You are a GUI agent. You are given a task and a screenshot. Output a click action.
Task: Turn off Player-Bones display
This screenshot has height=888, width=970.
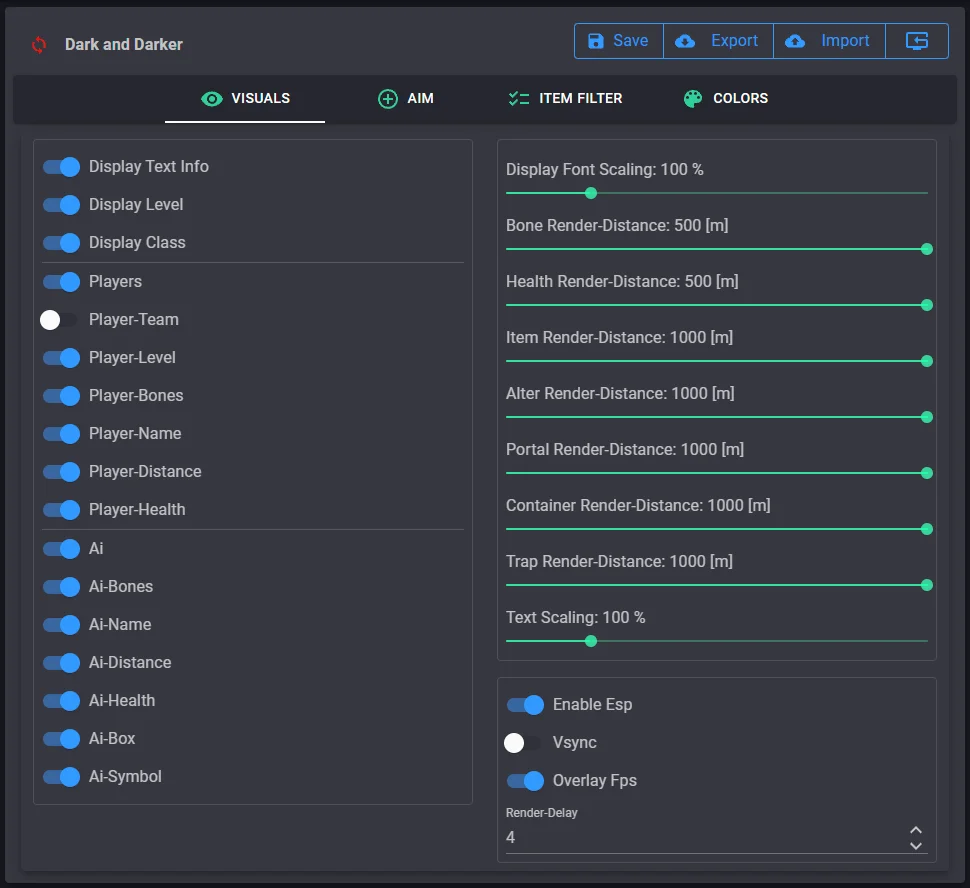coord(61,396)
